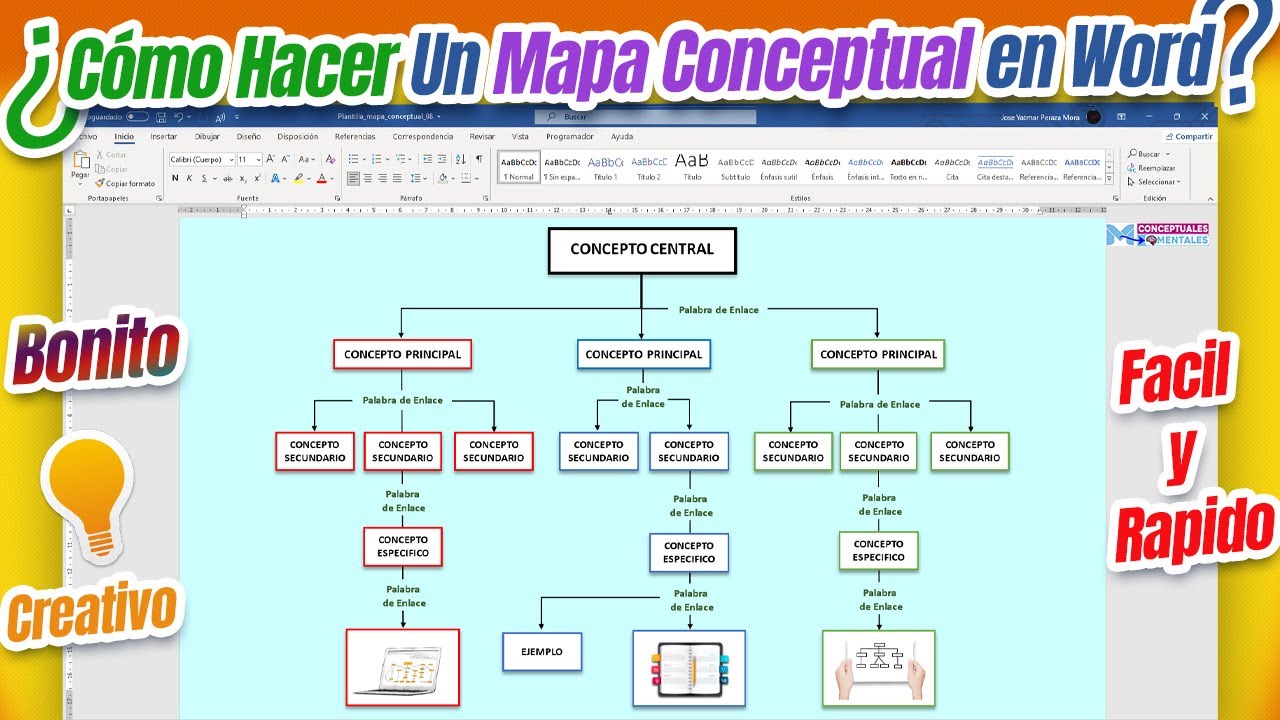Open the Plantilla_mapa_conceptual file name dropdown

coord(438,117)
